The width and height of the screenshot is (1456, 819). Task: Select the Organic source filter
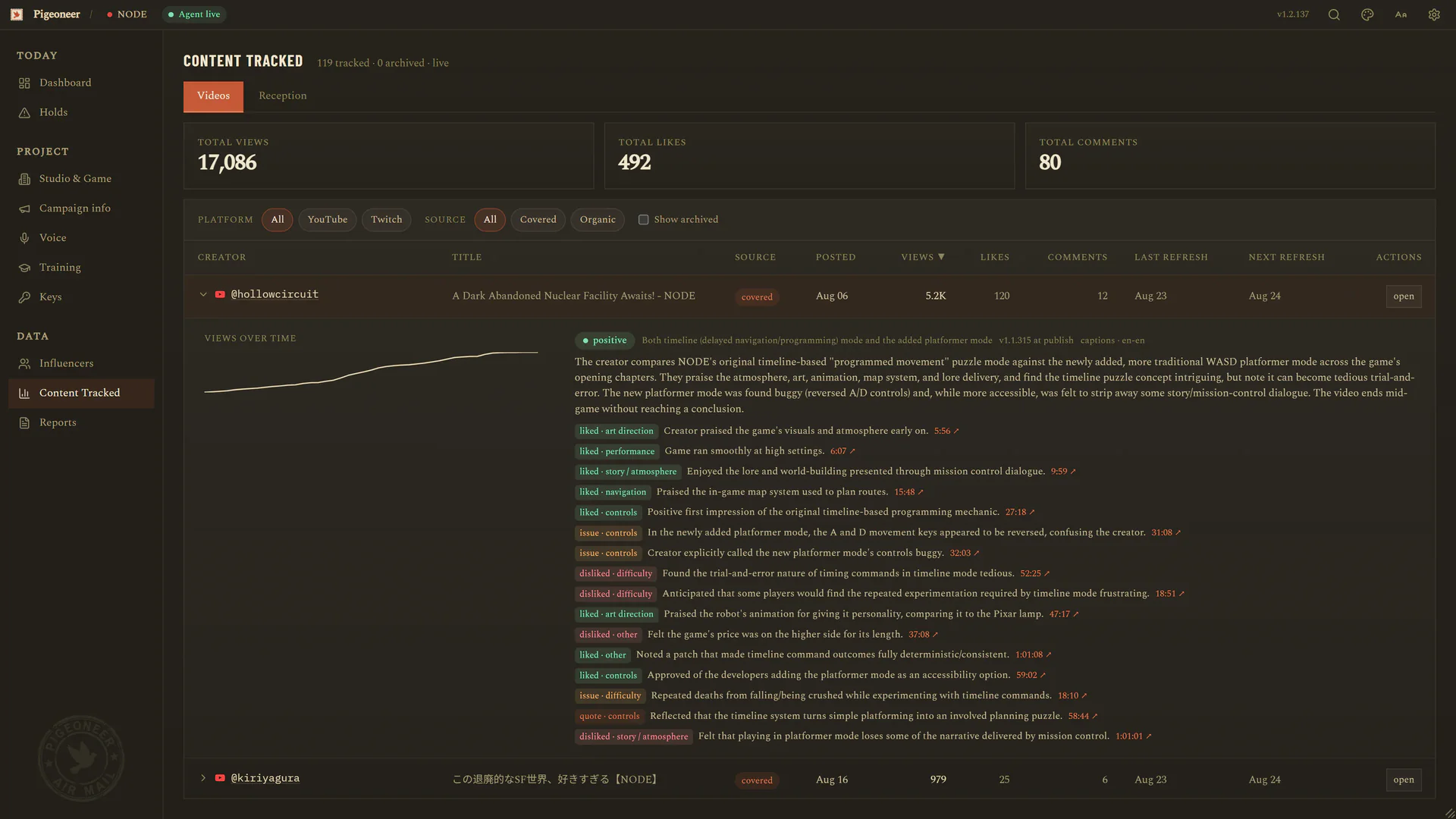tap(598, 220)
